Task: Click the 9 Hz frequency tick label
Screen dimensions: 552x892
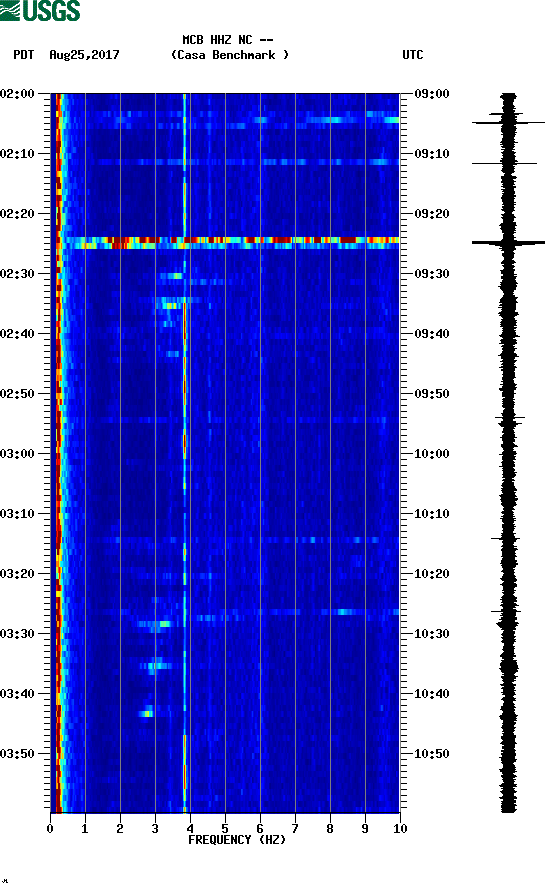Action: click(365, 829)
